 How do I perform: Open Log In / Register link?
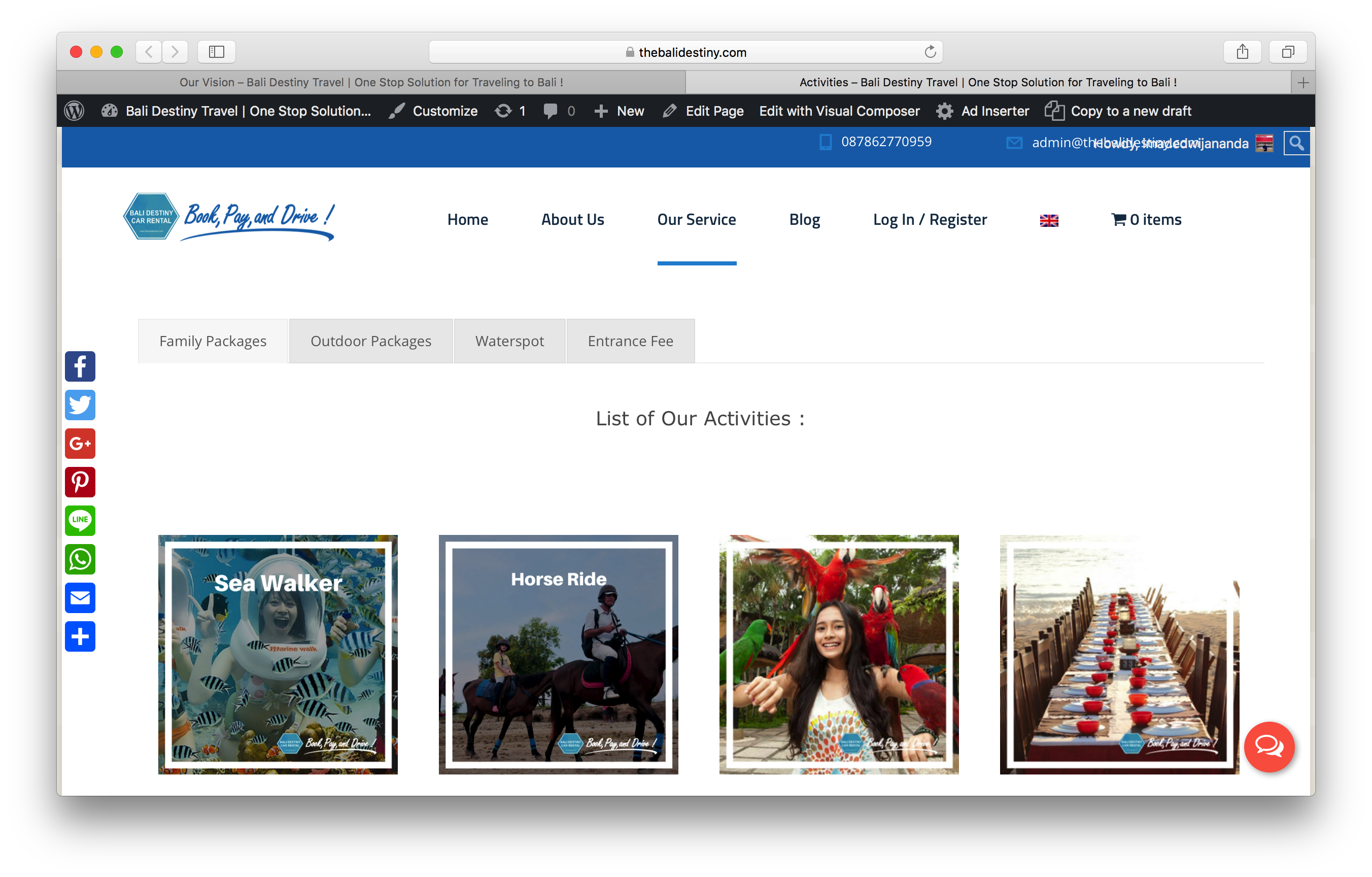(929, 220)
